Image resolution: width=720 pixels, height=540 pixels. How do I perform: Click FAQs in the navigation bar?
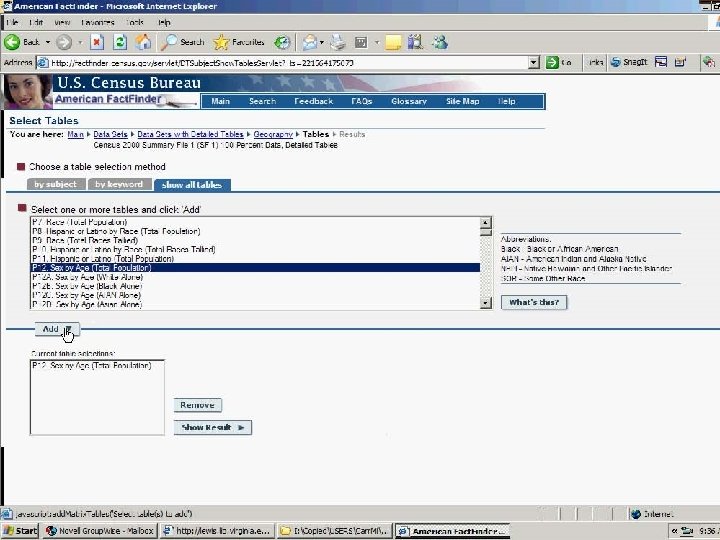click(361, 101)
